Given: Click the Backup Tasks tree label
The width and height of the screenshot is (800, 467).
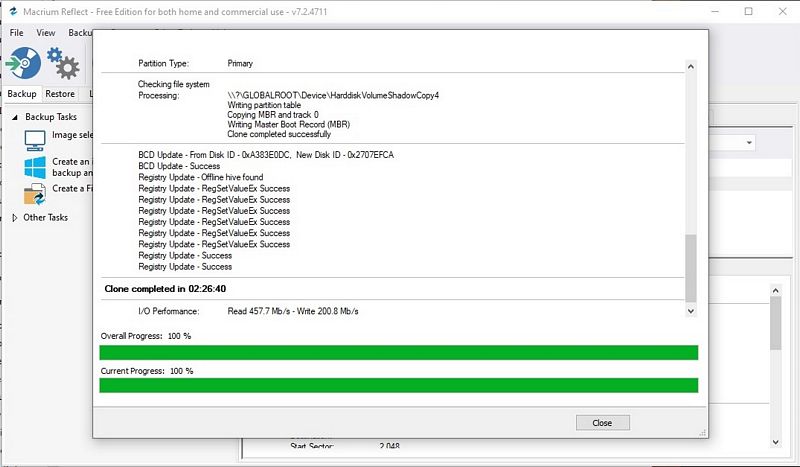Looking at the screenshot, I should (x=51, y=117).
